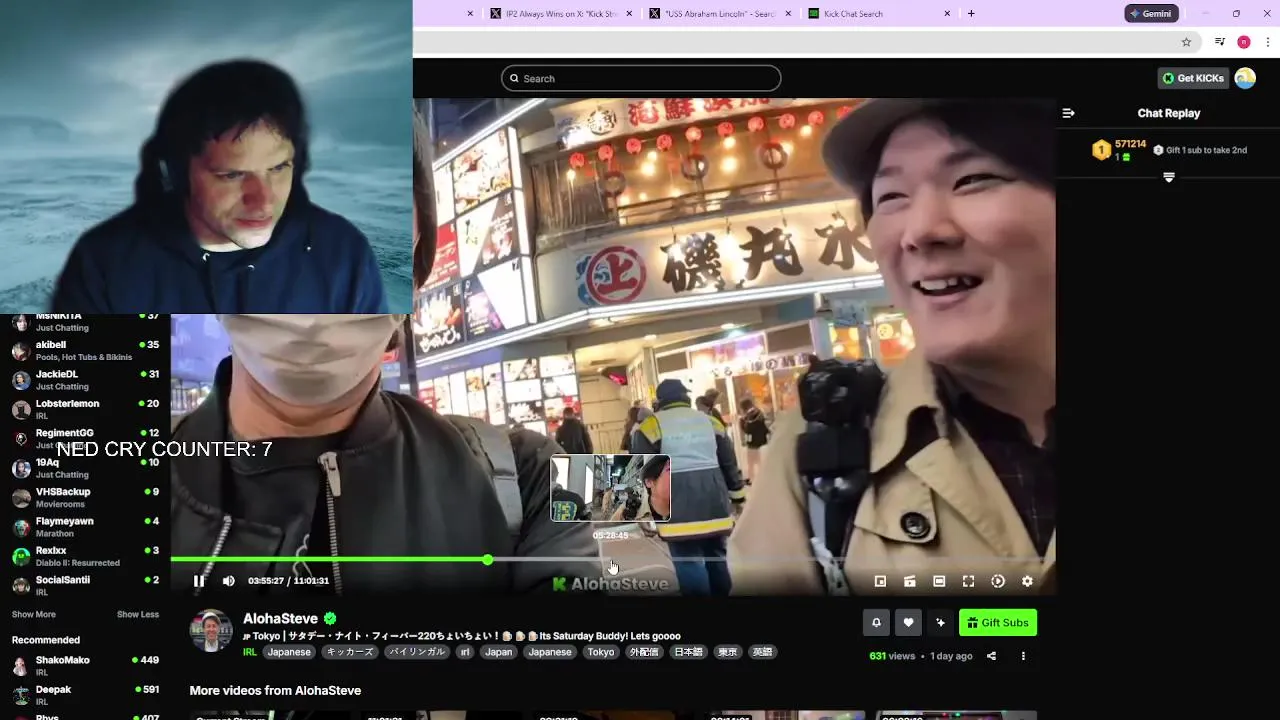Open the video three-dot options menu
Image resolution: width=1280 pixels, height=720 pixels.
(1023, 656)
